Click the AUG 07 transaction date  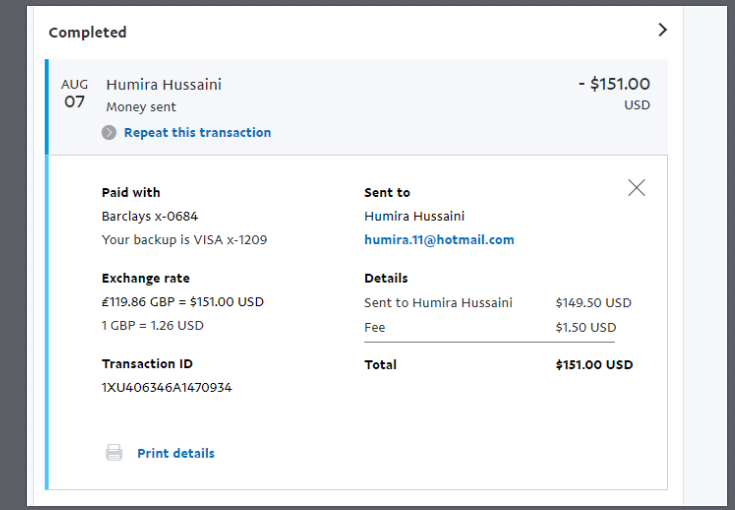click(75, 94)
